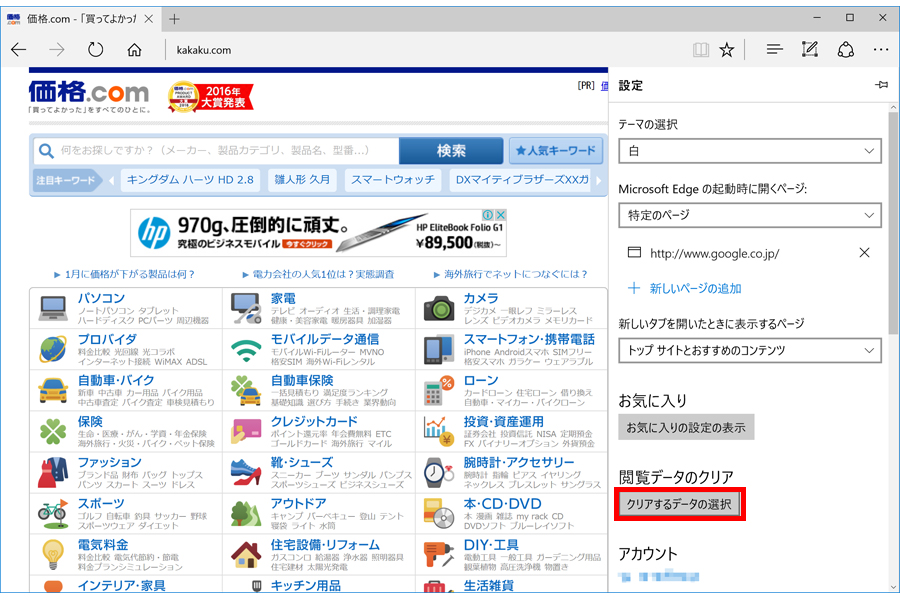
Task: Click the settings pane vertical scrollbar
Action: pyautogui.click(x=893, y=223)
